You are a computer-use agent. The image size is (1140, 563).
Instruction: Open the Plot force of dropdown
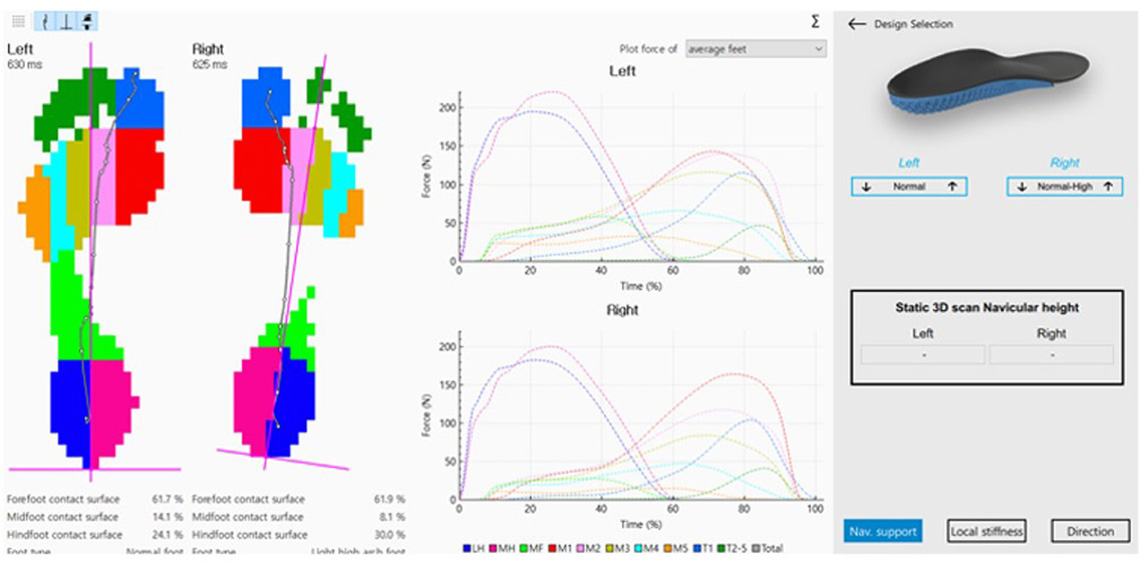[x=755, y=49]
